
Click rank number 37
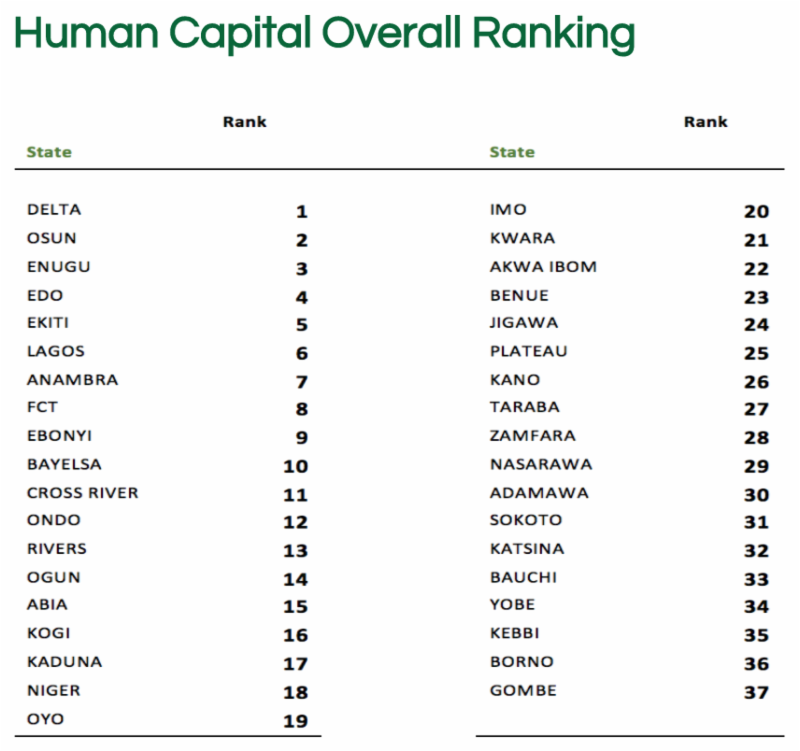pos(756,693)
